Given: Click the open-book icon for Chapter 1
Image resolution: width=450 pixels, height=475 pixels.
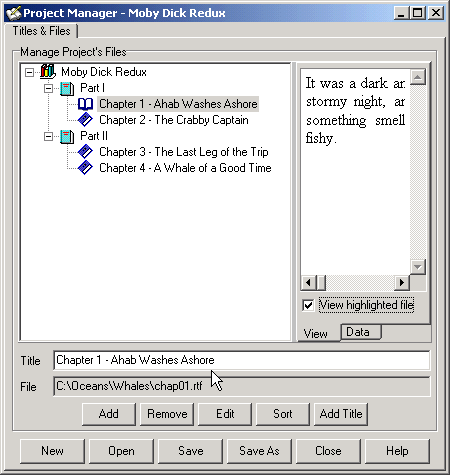Looking at the screenshot, I should (85, 104).
